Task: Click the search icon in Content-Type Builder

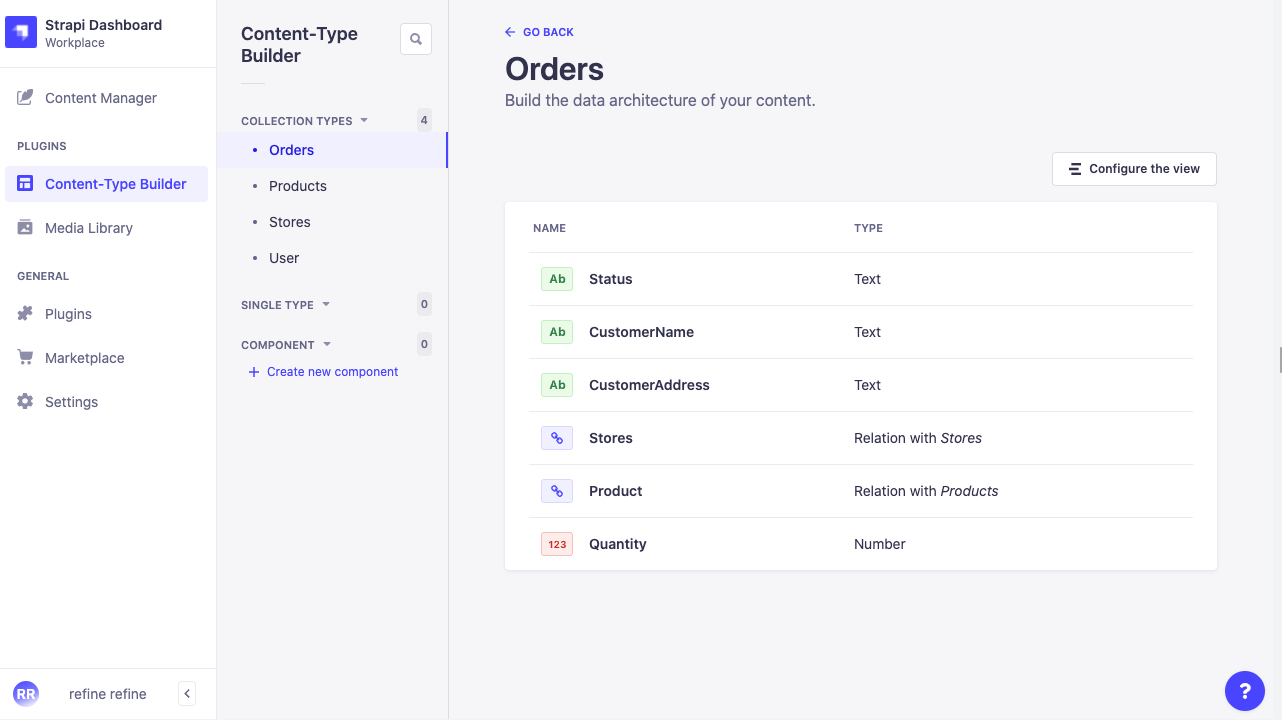Action: [415, 39]
